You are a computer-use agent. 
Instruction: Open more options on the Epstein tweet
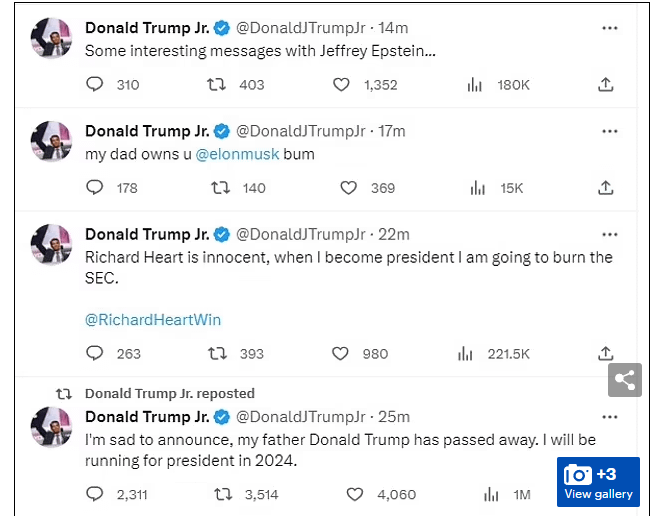click(609, 28)
